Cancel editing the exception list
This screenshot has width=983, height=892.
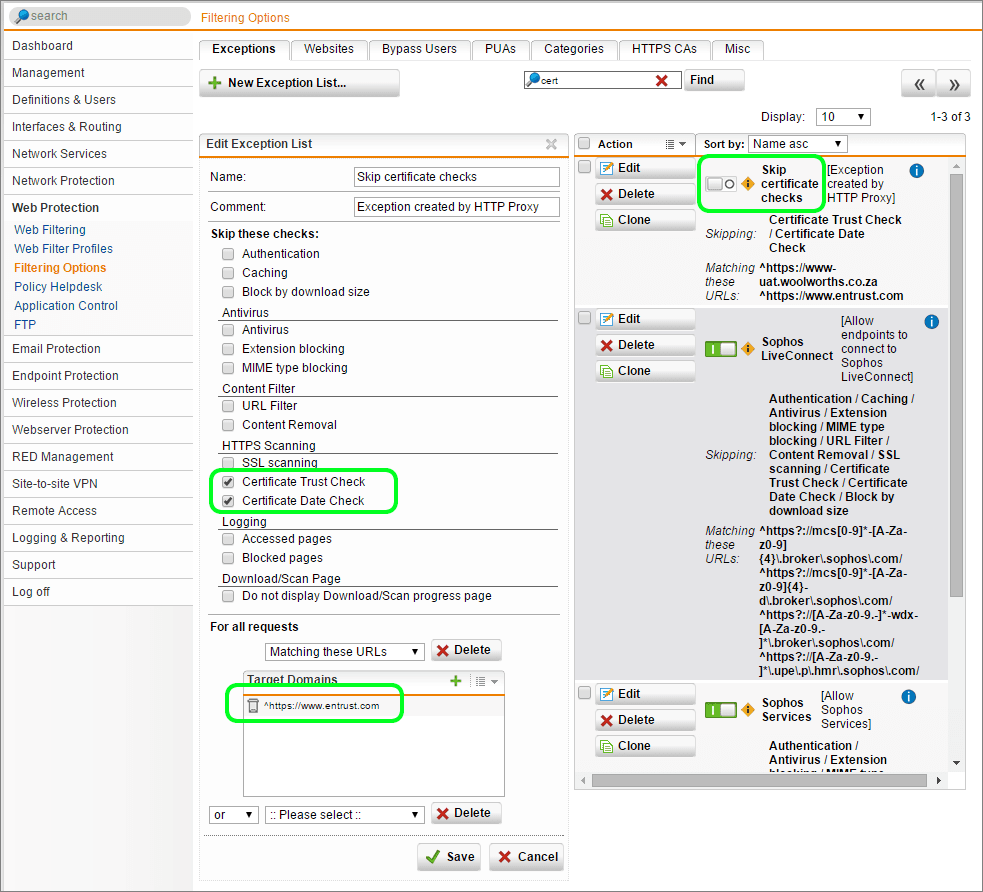point(527,857)
